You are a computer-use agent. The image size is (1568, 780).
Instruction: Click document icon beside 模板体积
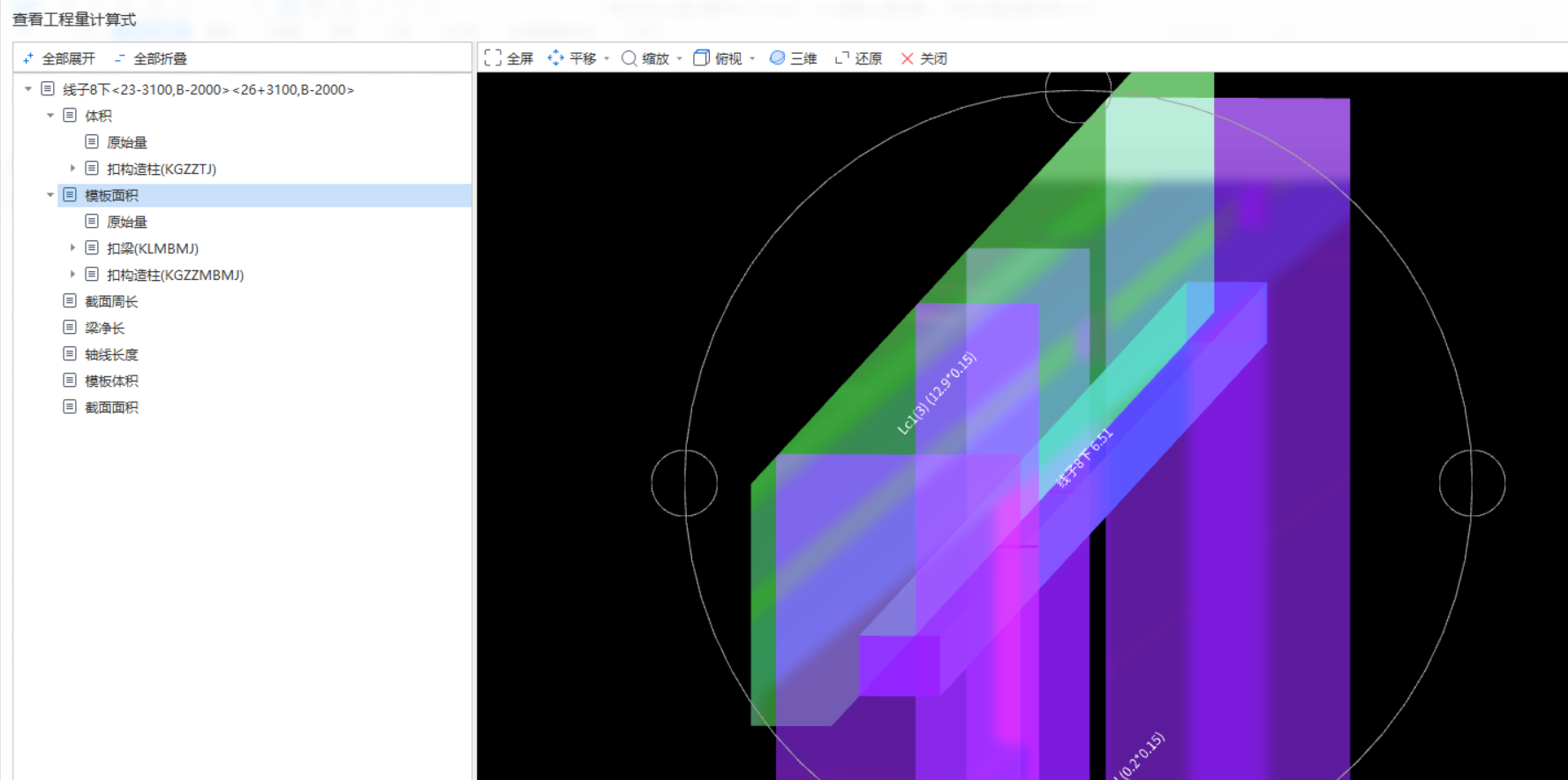70,380
